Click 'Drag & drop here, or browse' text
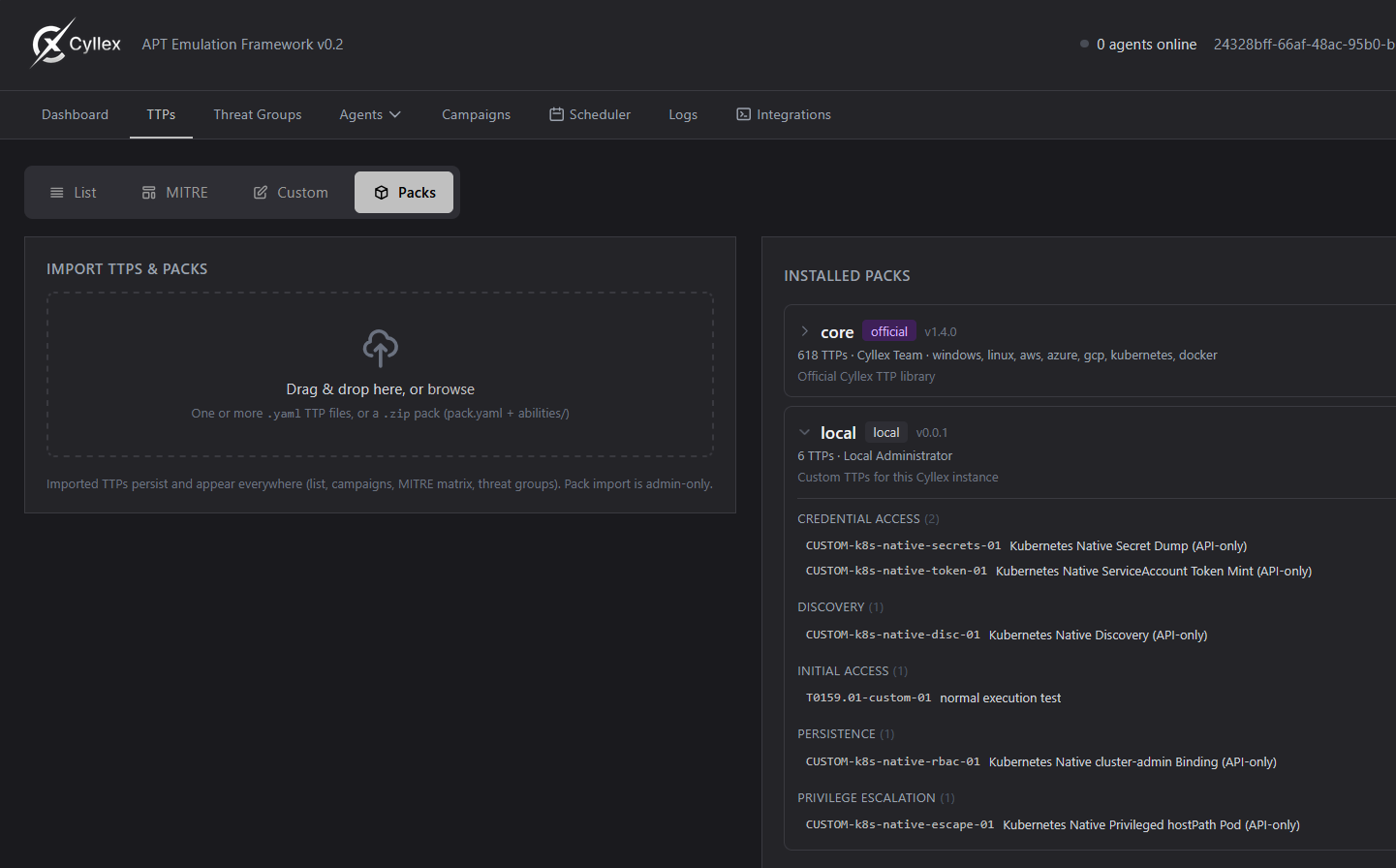1396x868 pixels. click(x=380, y=389)
